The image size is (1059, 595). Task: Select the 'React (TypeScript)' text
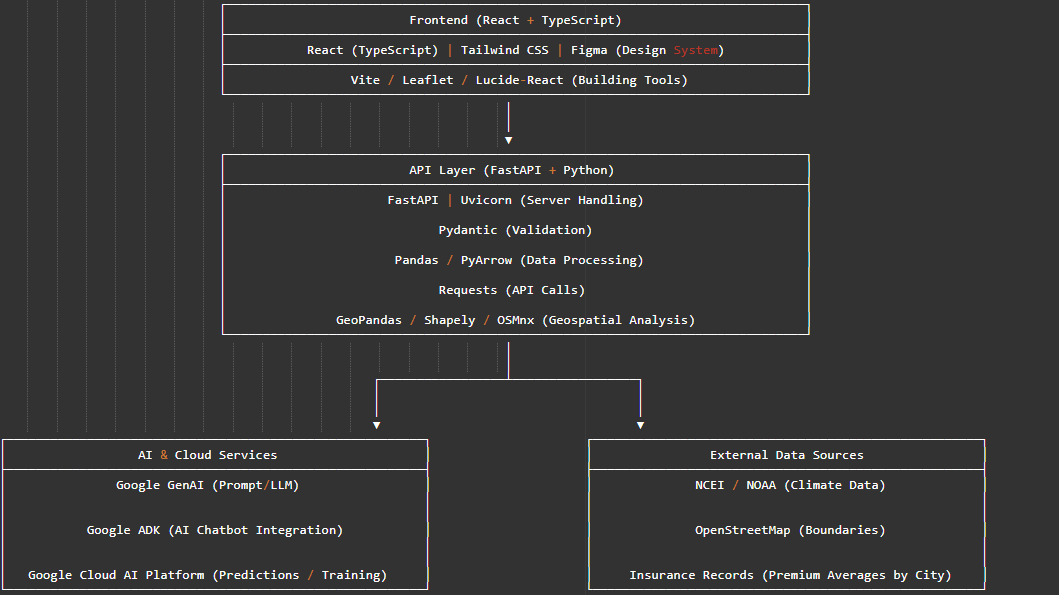[372, 50]
